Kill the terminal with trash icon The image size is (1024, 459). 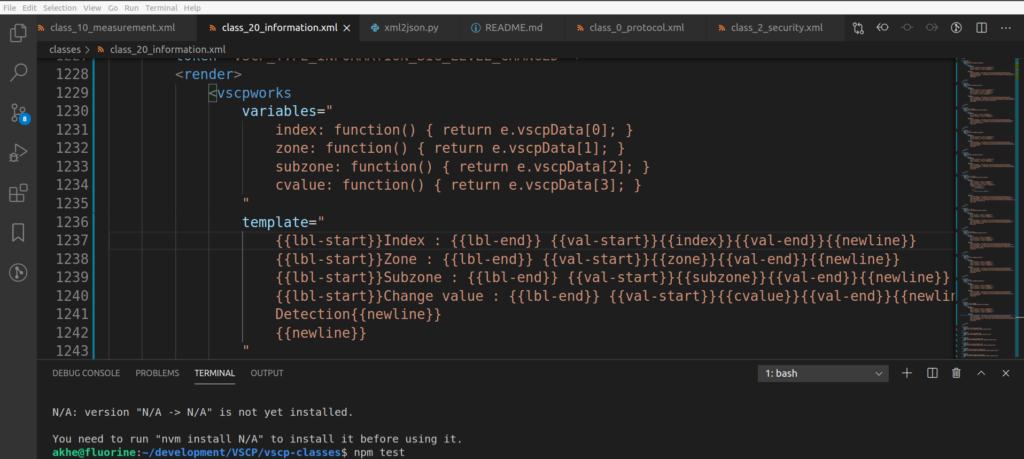(956, 373)
